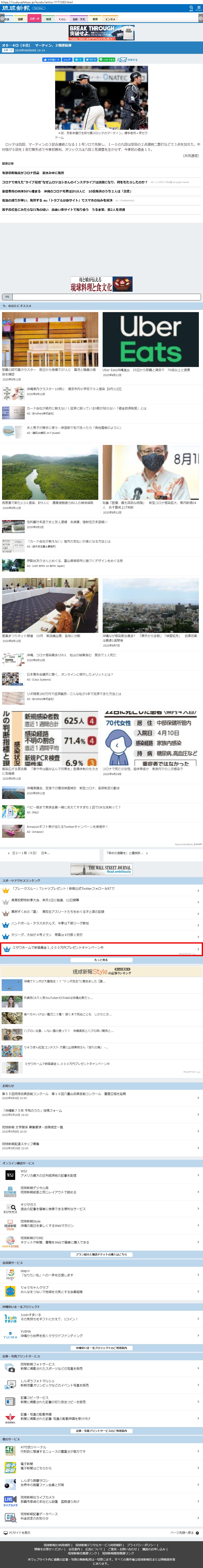Image resolution: width=203 pixels, height=1568 pixels.
Task: Open the 教育 category tab
Action: pyautogui.click(x=95, y=19)
